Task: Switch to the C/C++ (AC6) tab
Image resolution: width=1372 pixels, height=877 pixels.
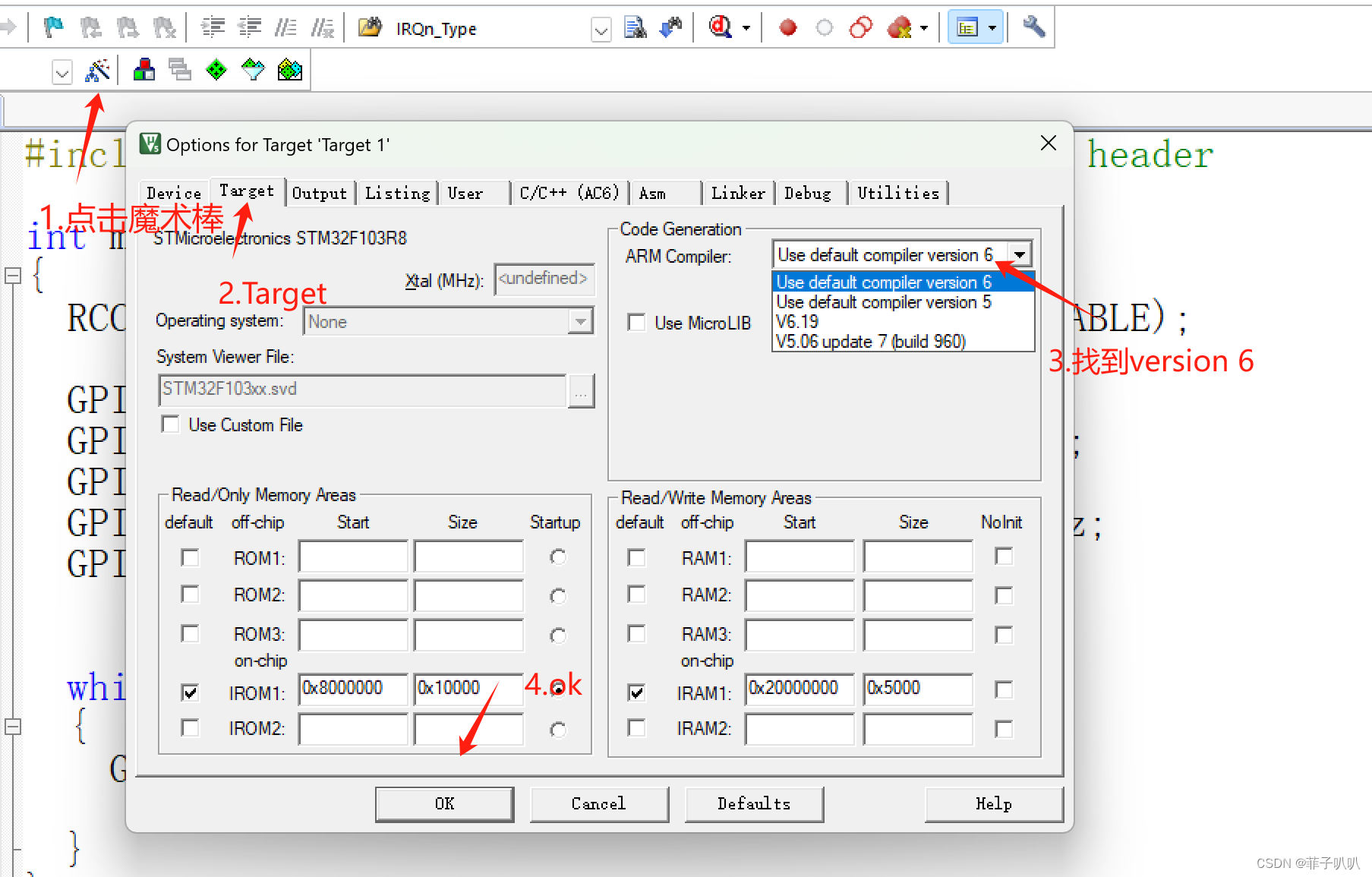Action: click(x=569, y=193)
